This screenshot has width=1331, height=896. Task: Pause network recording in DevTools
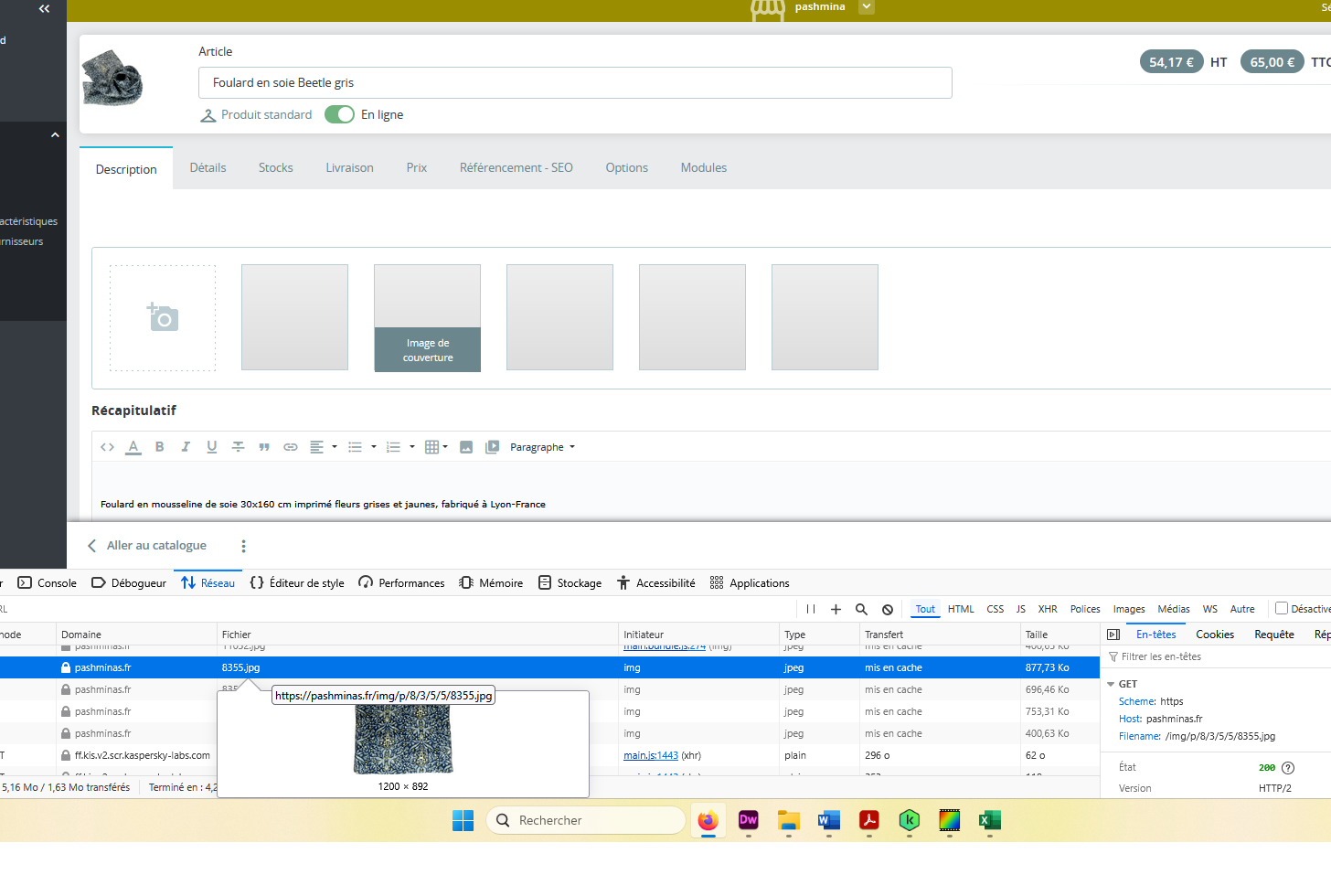811,609
